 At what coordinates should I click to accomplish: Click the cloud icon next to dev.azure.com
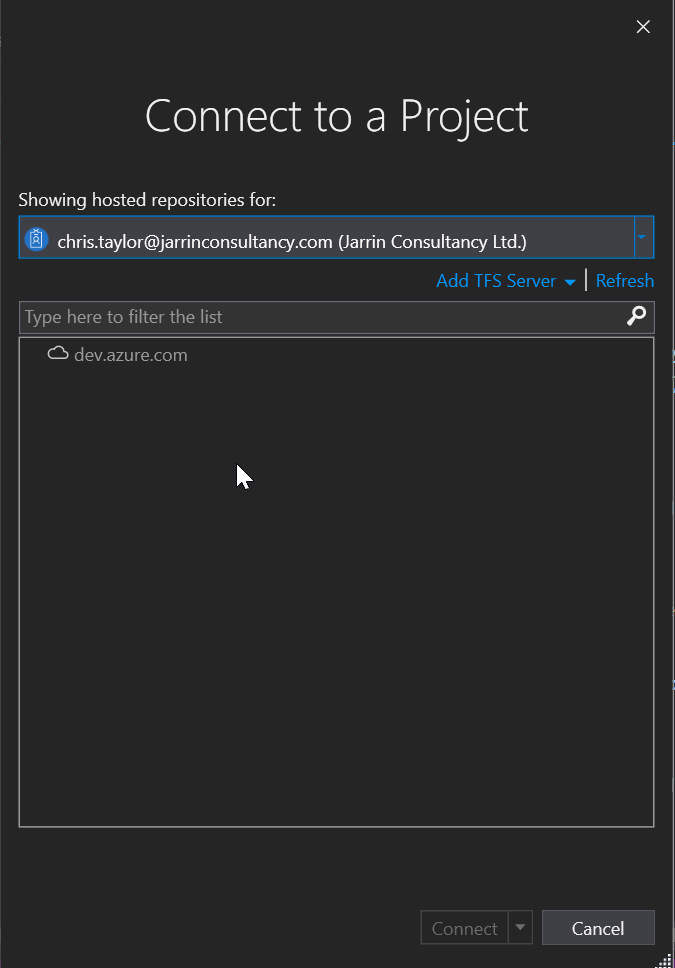coord(58,354)
